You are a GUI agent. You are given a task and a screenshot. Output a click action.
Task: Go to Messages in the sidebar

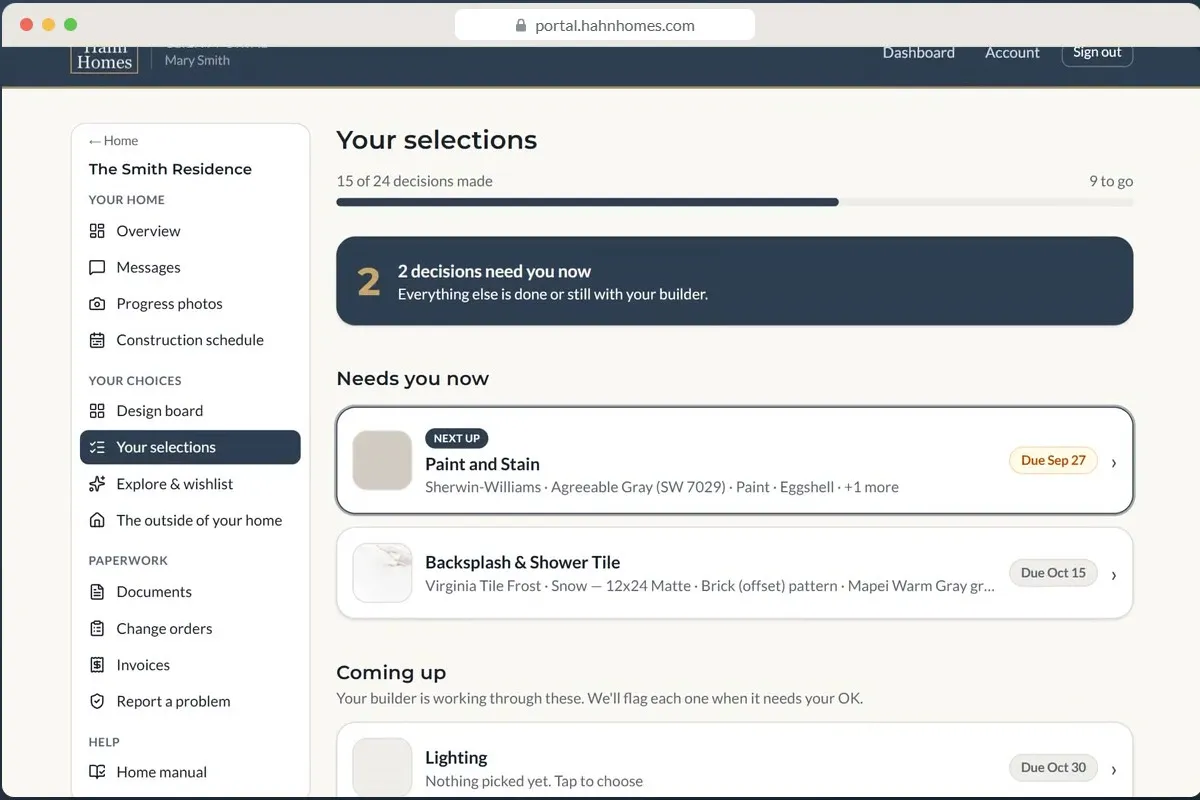190,268
